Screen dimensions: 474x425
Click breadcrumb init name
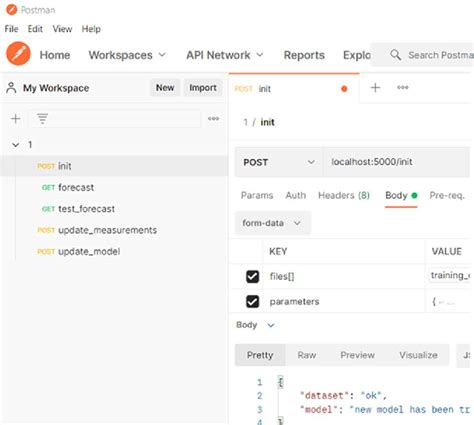point(267,122)
